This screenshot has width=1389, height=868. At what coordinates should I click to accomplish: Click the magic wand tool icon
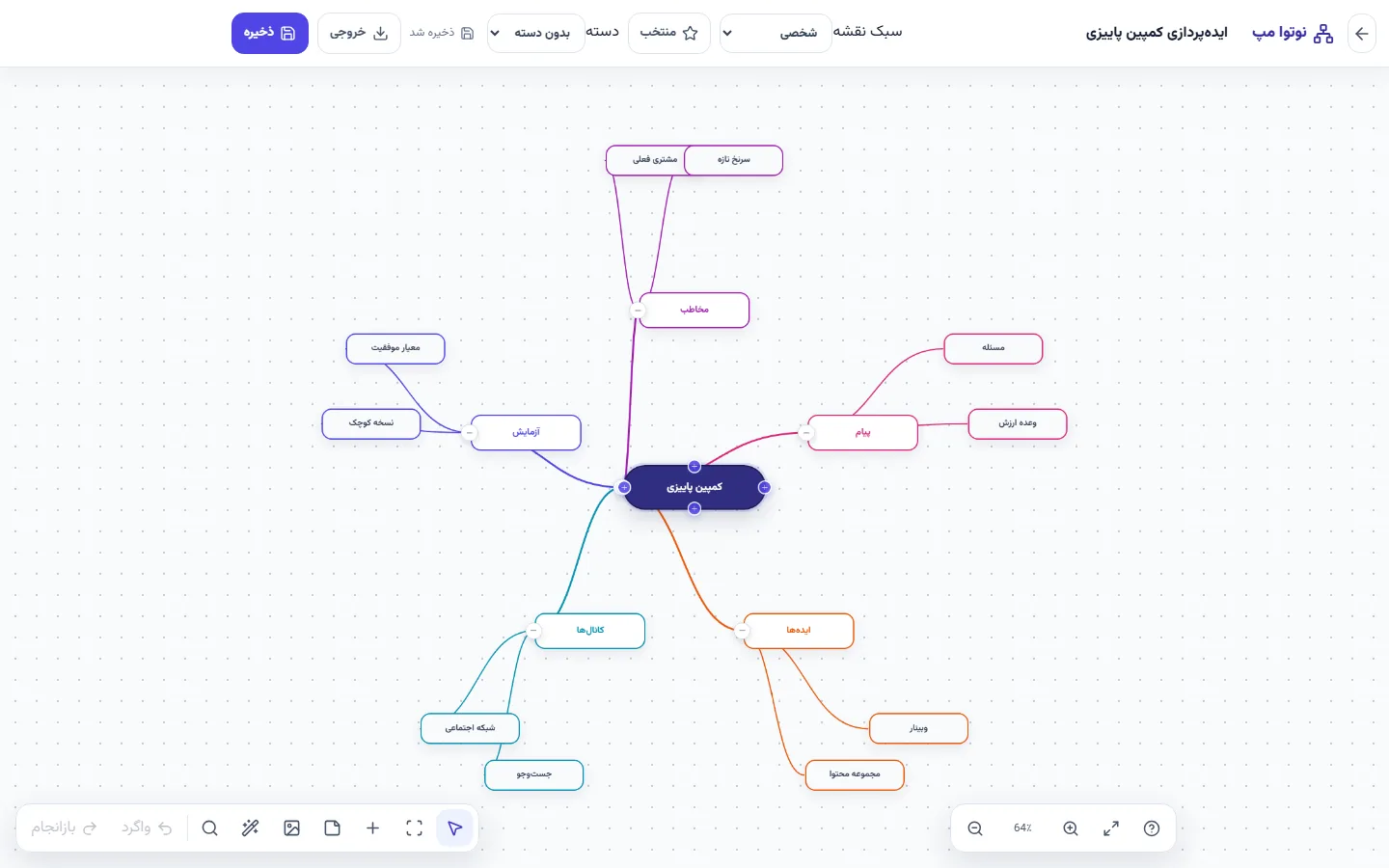(x=250, y=828)
